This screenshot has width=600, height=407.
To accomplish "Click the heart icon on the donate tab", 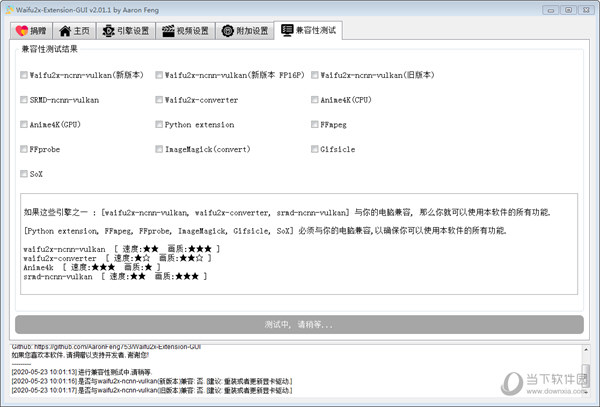I will click(x=22, y=31).
